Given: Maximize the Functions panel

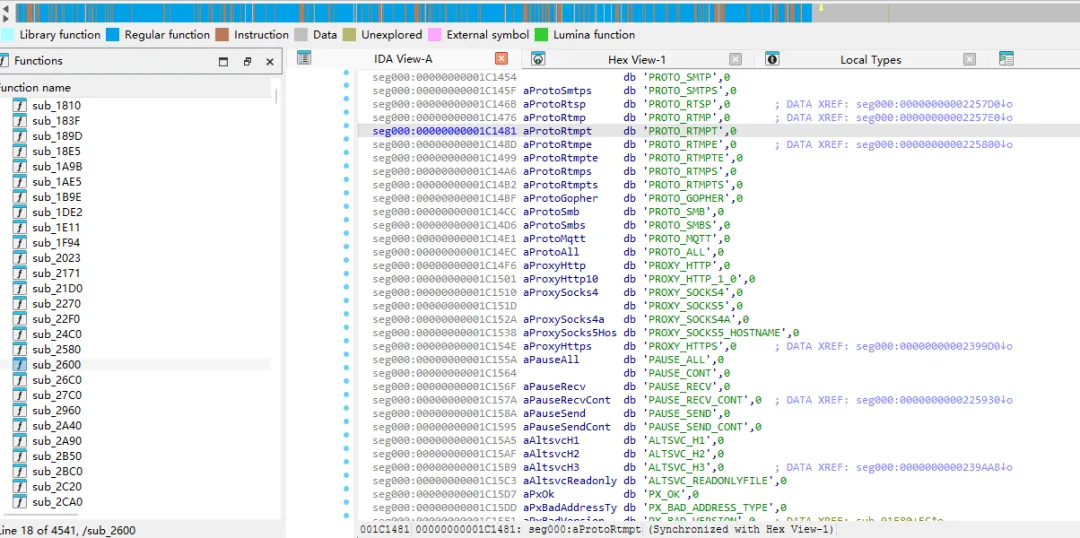Looking at the screenshot, I should coord(223,61).
